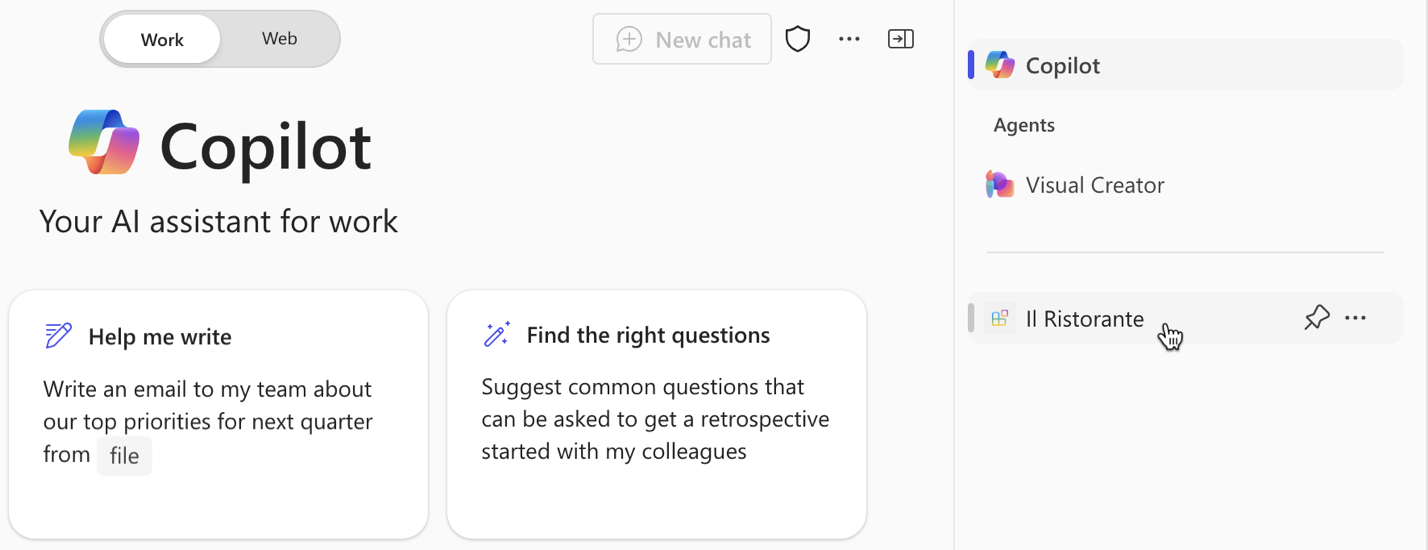This screenshot has height=550, width=1428.
Task: Pin the Il Ristorante agent
Action: 1316,318
